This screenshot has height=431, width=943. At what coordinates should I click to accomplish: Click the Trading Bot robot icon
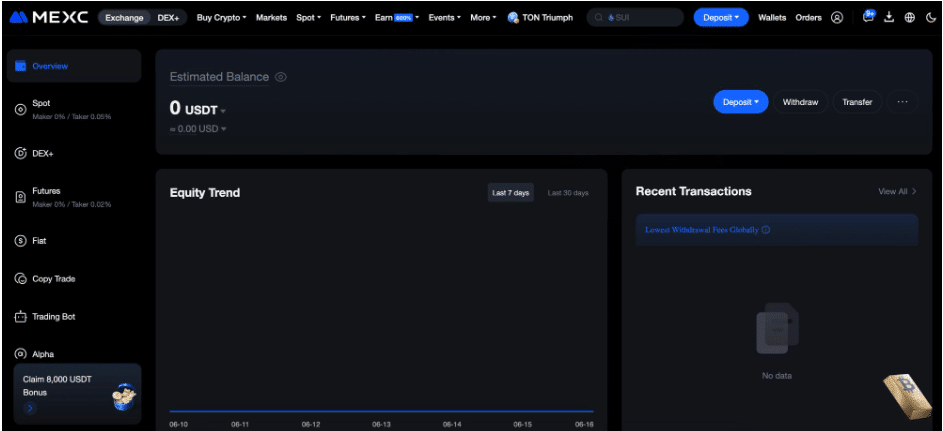pyautogui.click(x=20, y=317)
